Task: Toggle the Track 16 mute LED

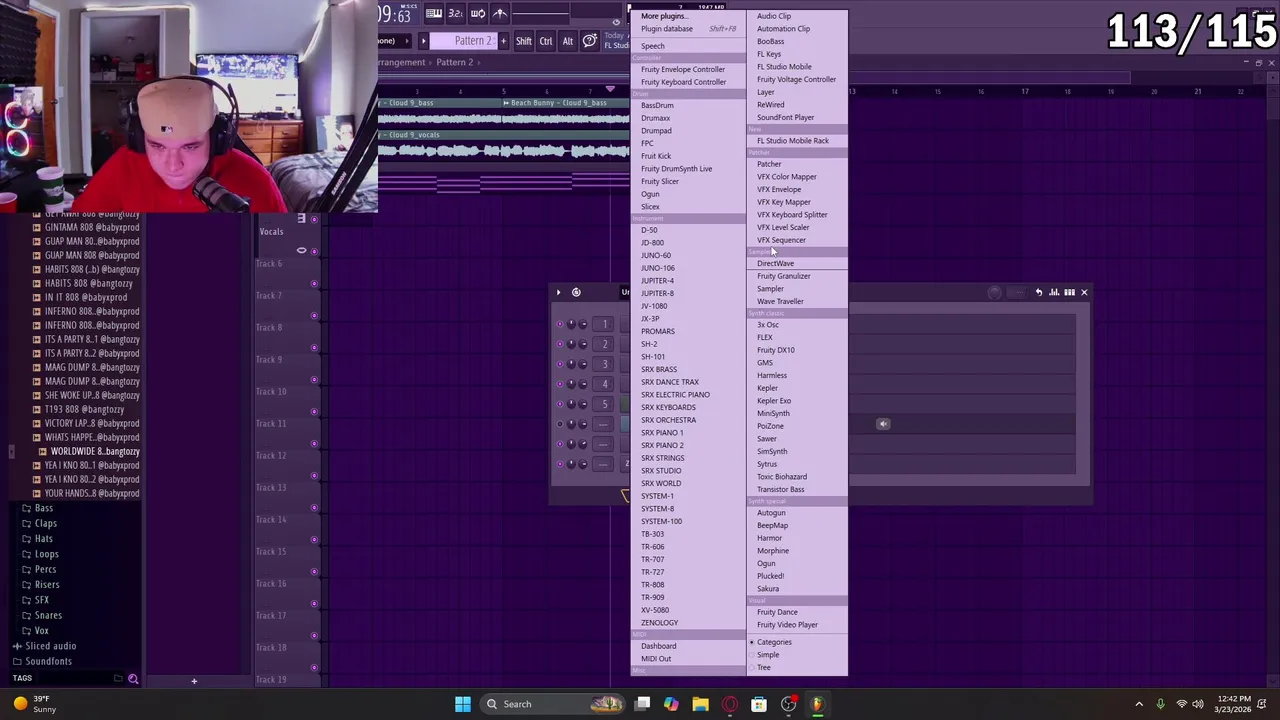Action: 314,603
